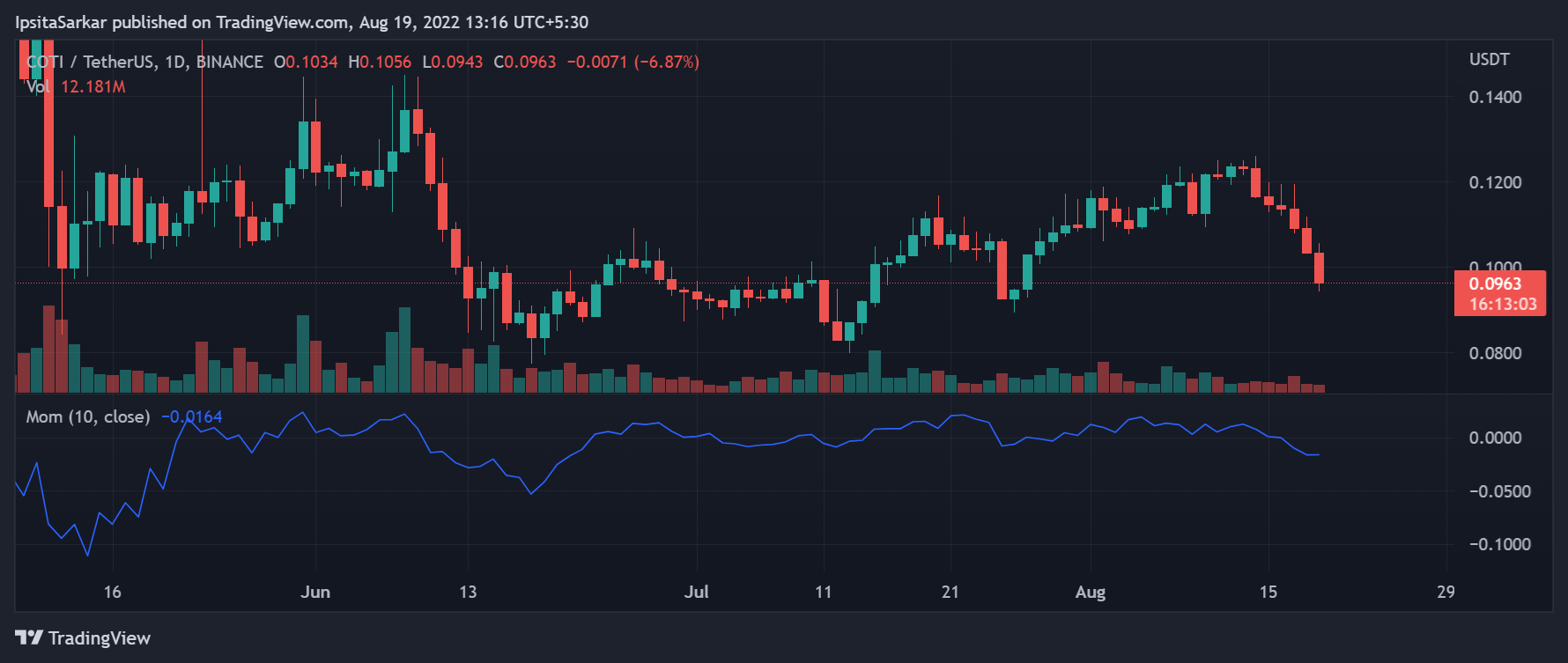Click the 0.0800 price axis label
This screenshot has height=663, width=1568.
pos(1495,353)
